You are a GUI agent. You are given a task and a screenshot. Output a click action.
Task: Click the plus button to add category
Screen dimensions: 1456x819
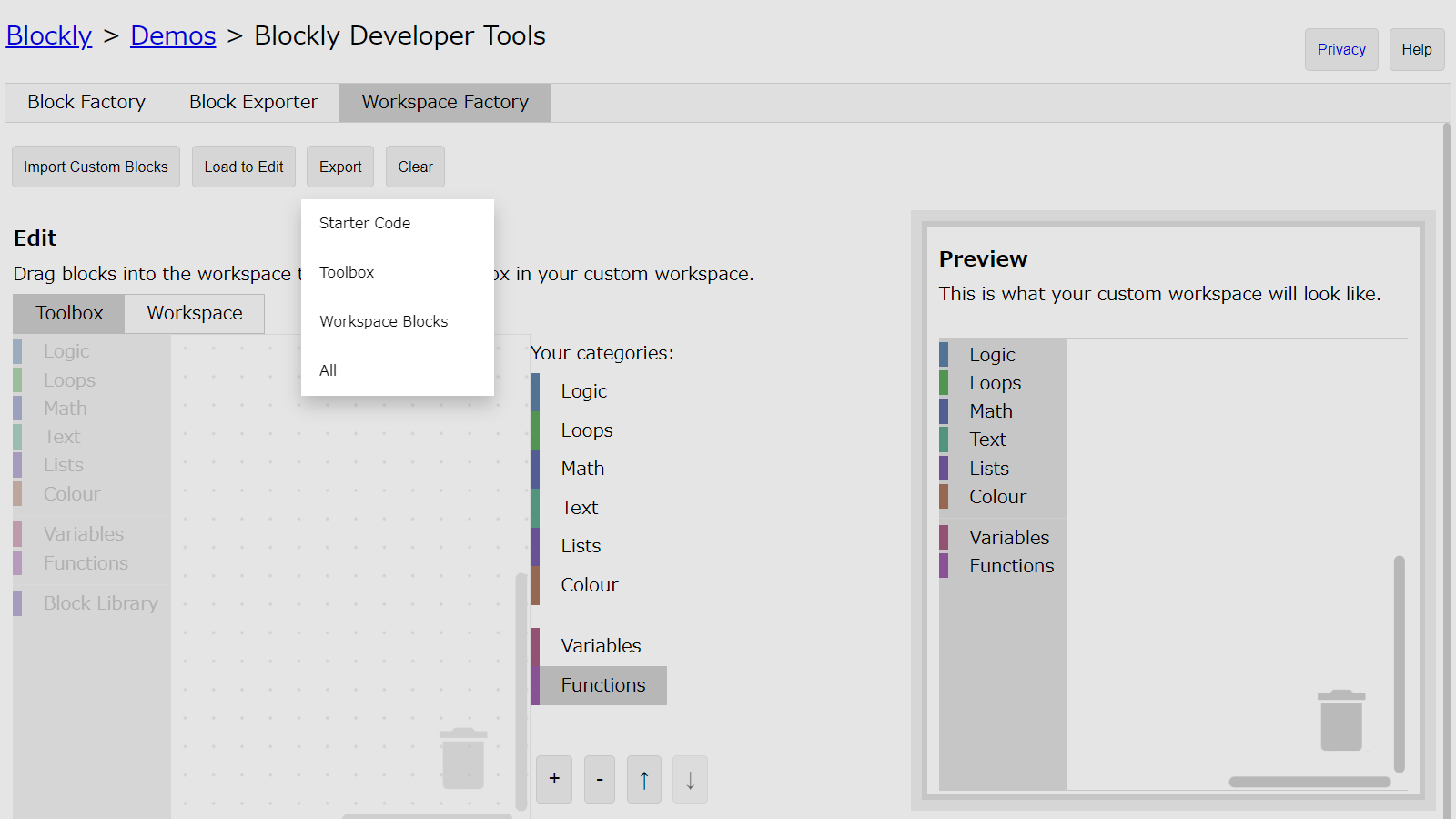pos(553,779)
